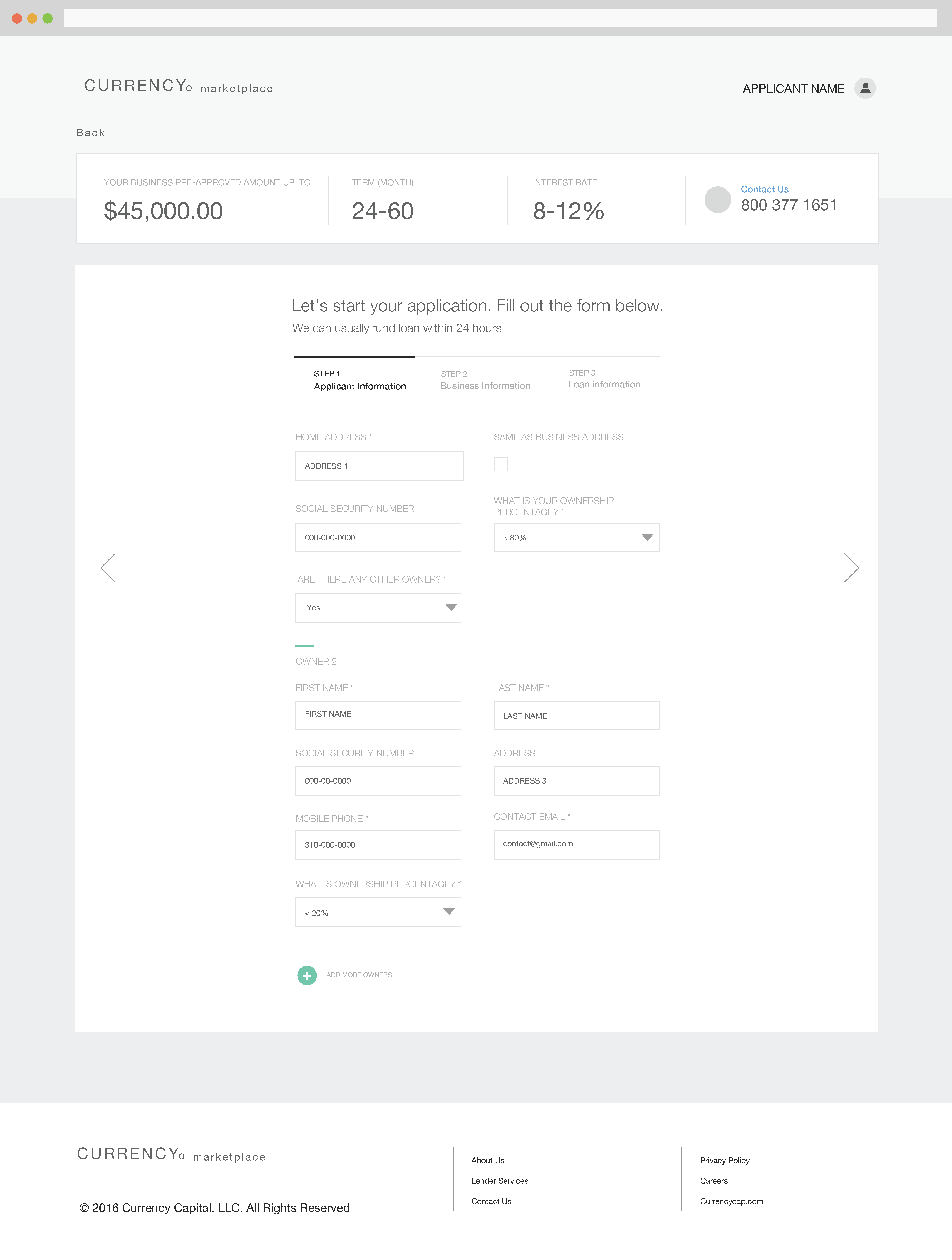Image resolution: width=952 pixels, height=1260 pixels.
Task: Click the left carousel arrow
Action: pos(109,567)
